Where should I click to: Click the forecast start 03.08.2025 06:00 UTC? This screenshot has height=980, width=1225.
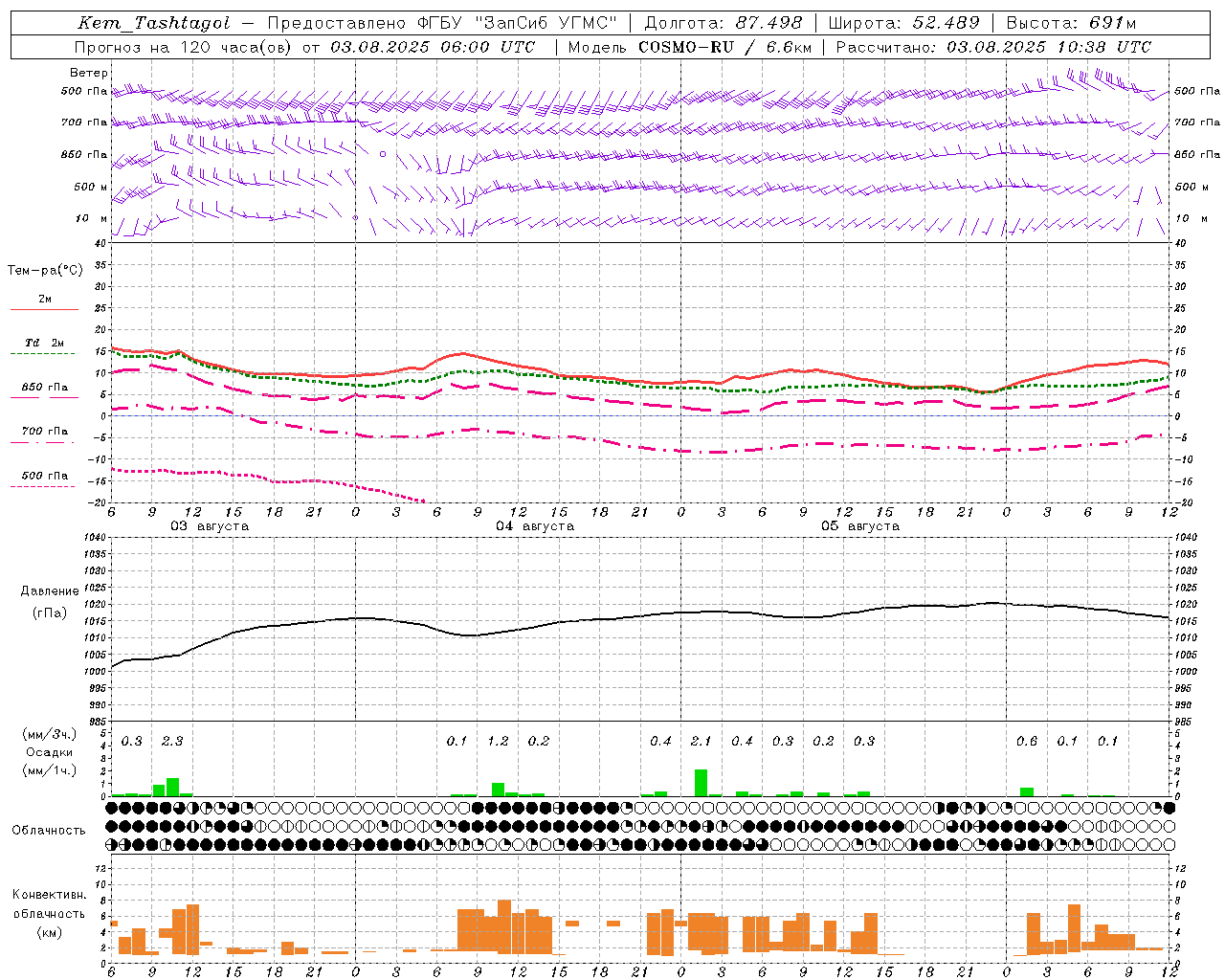[433, 47]
